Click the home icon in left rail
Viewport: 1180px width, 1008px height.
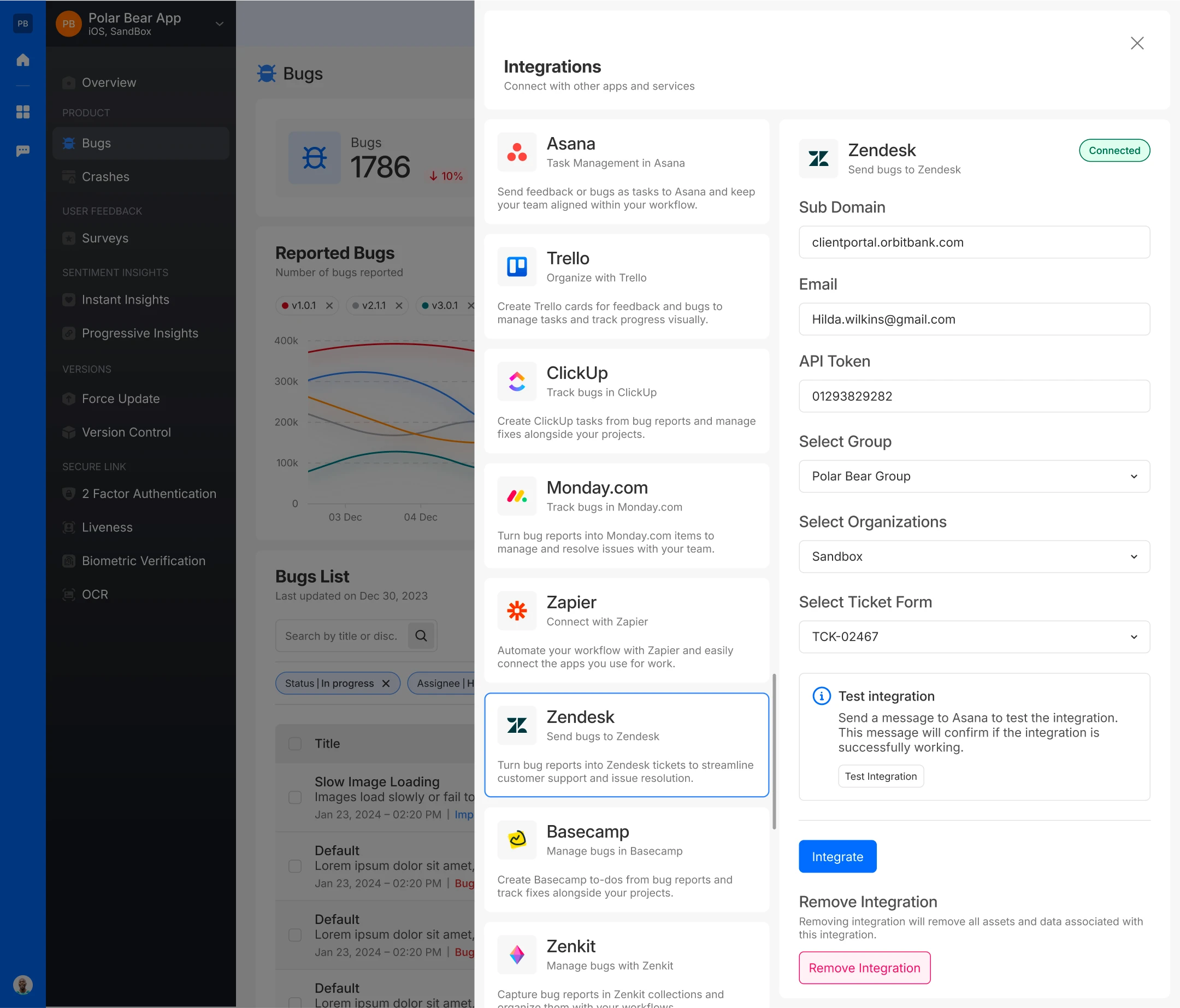click(x=23, y=60)
